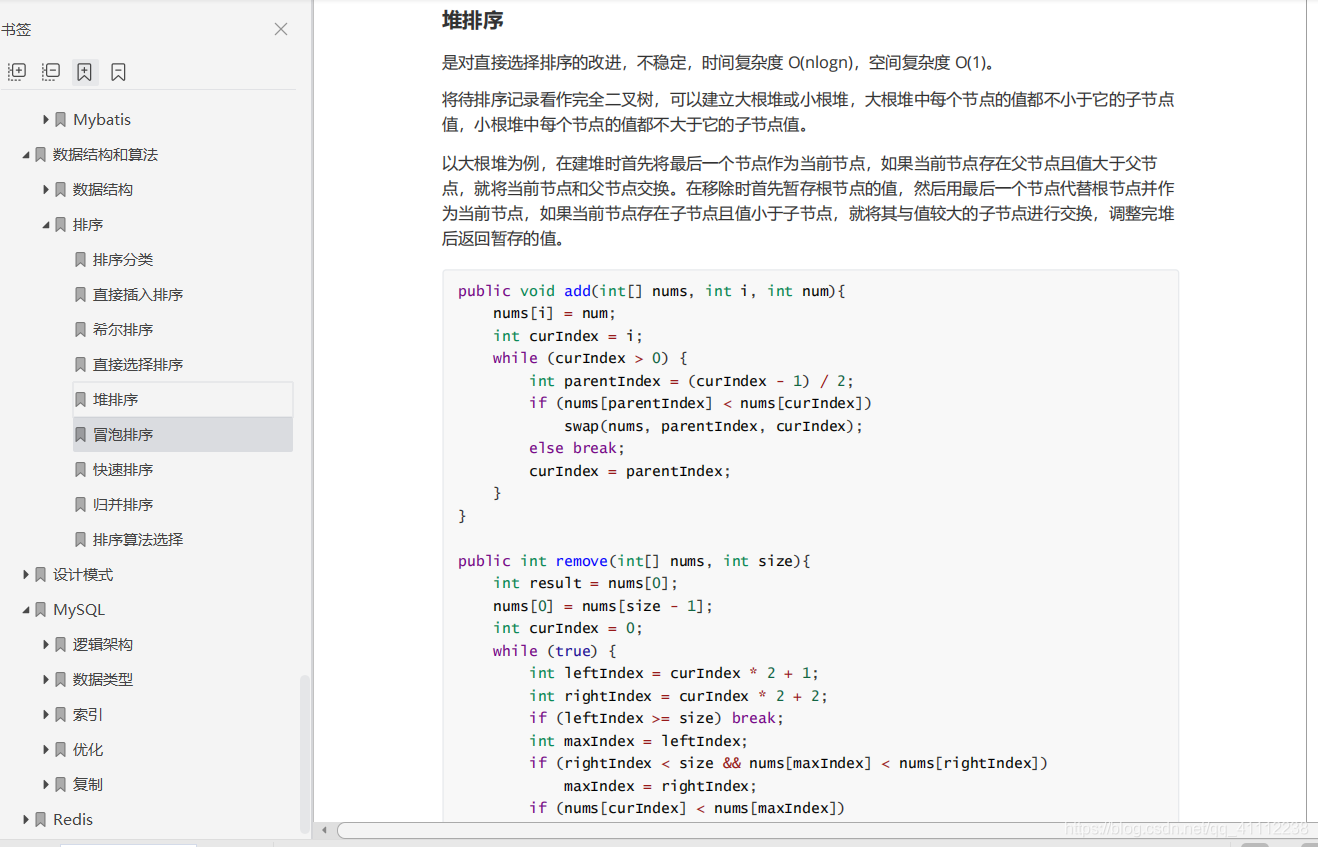Click the bookmark icon beside 希尔排序
Screen dimensions: 1318x847
(x=81, y=329)
